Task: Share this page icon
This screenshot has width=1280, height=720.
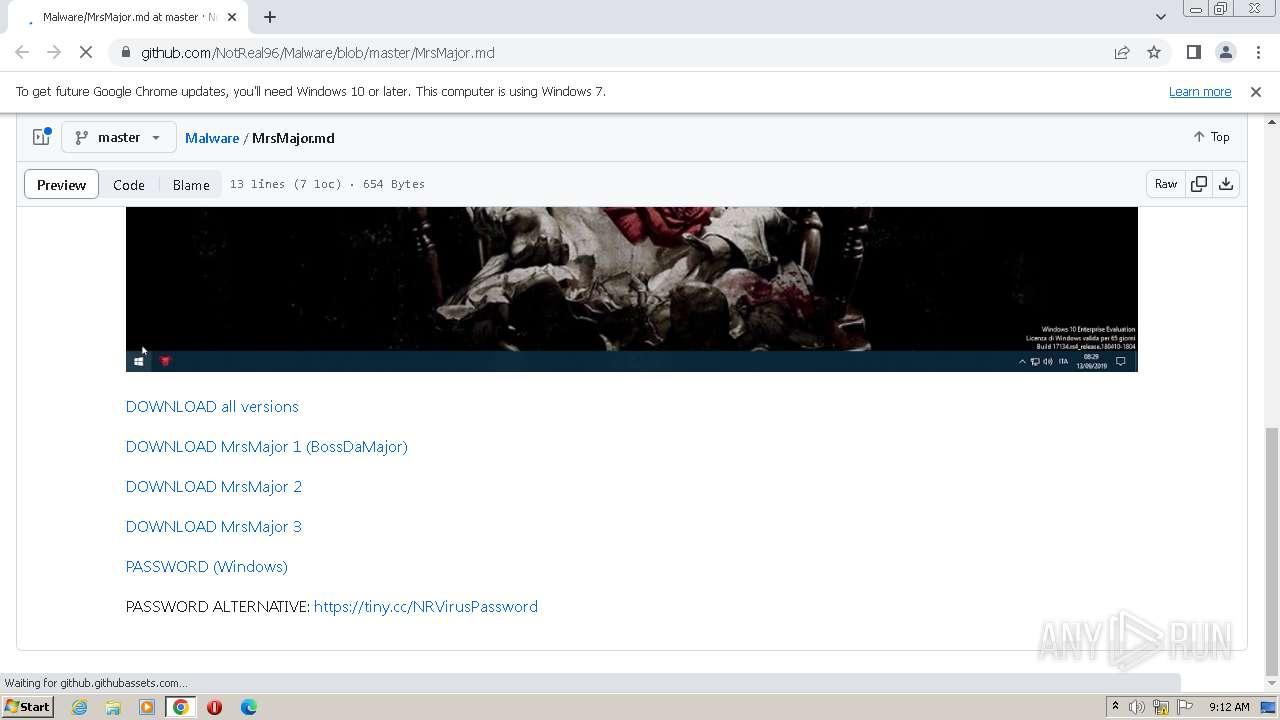Action: (x=1122, y=52)
